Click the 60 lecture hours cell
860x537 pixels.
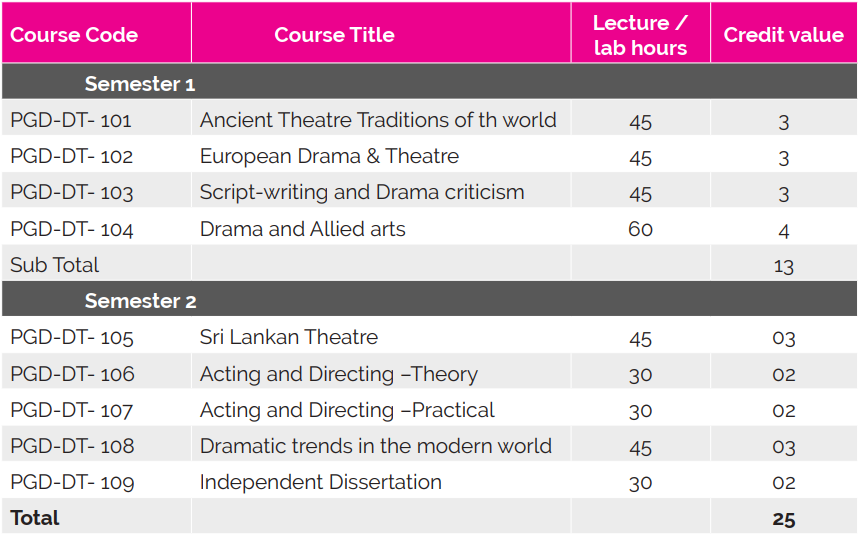(x=640, y=229)
